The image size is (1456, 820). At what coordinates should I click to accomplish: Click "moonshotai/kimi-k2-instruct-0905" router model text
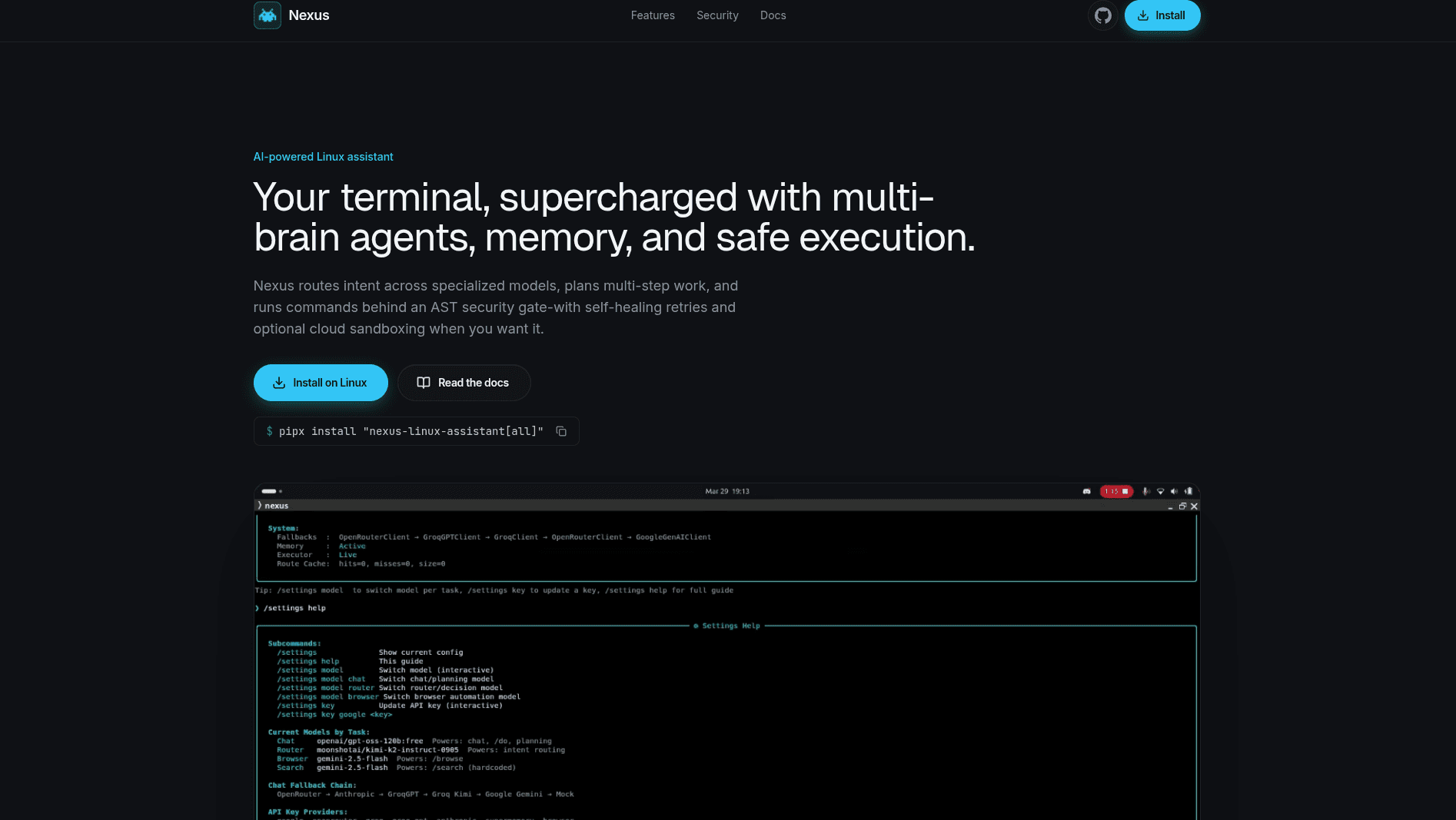point(387,750)
